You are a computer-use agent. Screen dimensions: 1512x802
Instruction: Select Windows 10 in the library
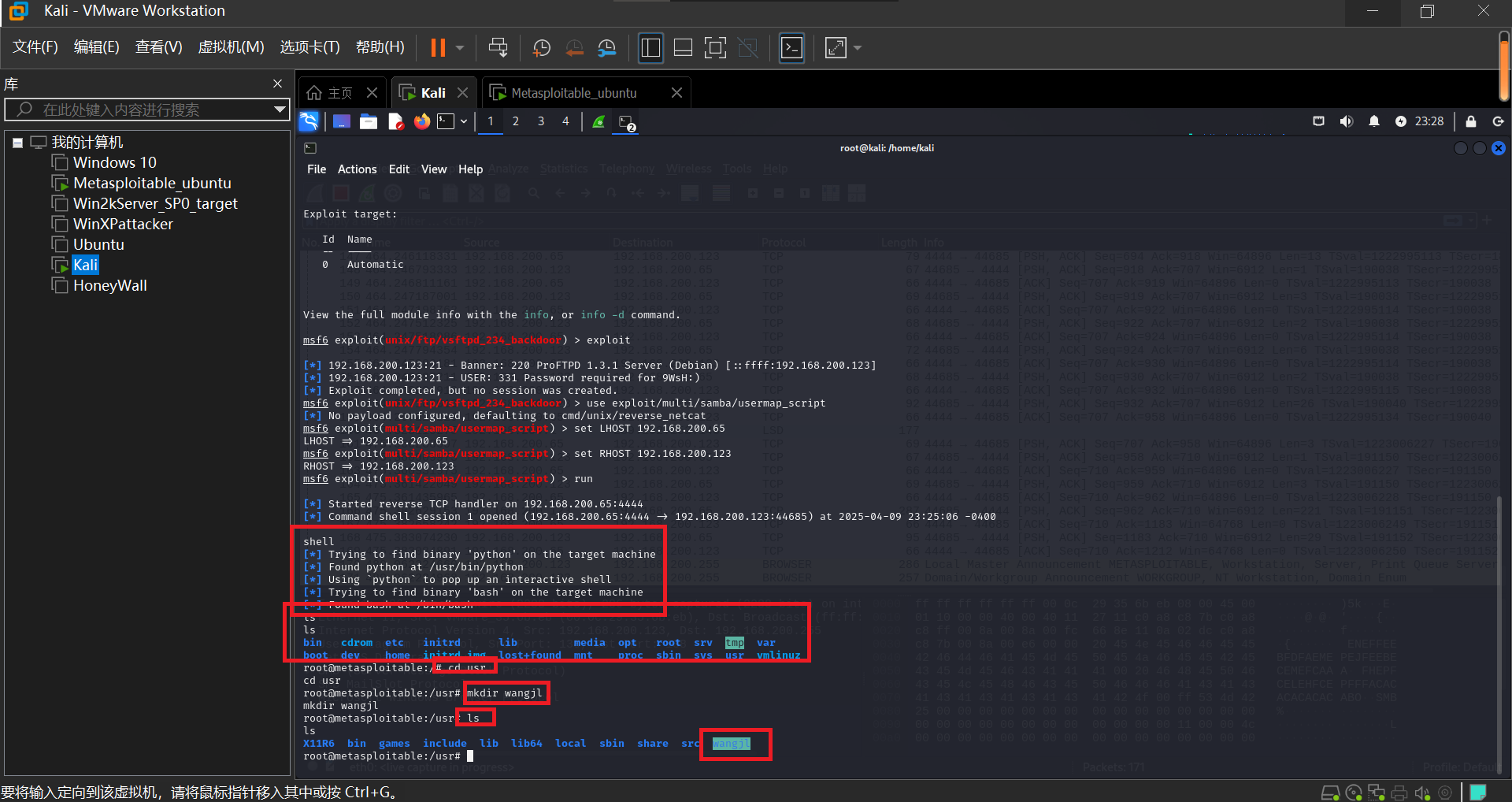tap(114, 162)
